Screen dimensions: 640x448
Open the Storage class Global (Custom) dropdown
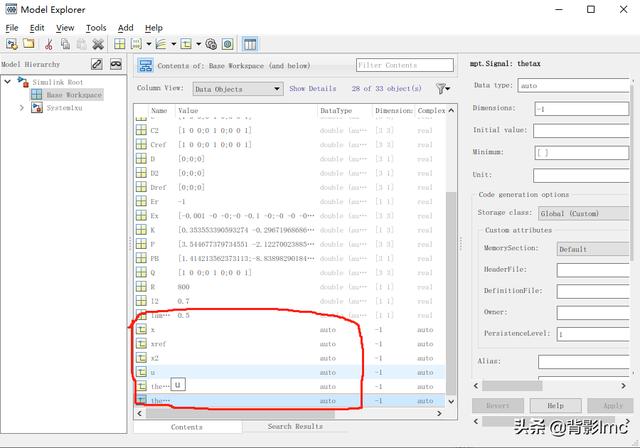tap(584, 213)
